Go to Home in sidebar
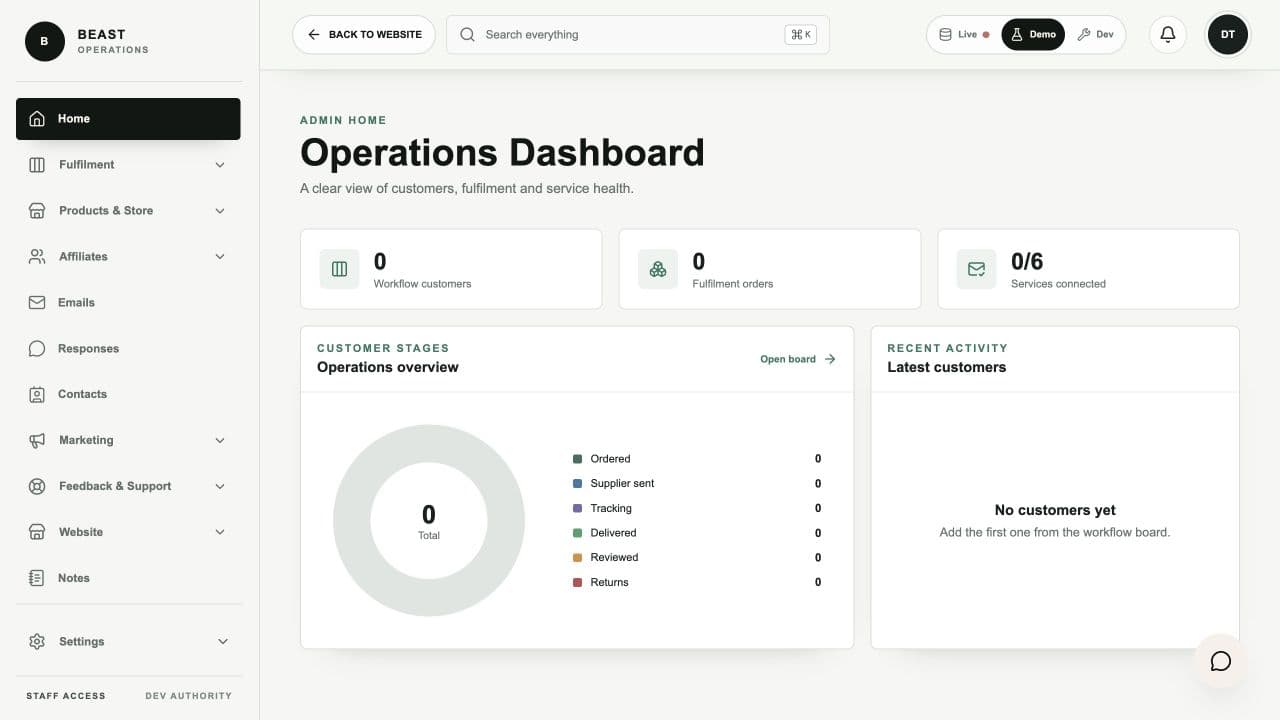Image resolution: width=1280 pixels, height=720 pixels. coord(128,119)
